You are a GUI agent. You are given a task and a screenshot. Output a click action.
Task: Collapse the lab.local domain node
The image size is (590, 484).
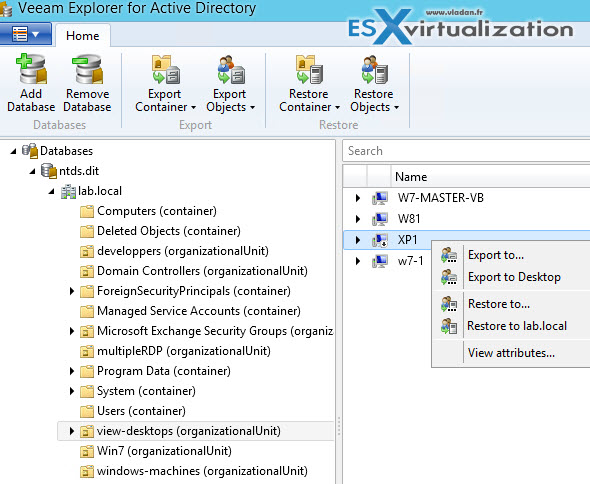tap(52, 191)
